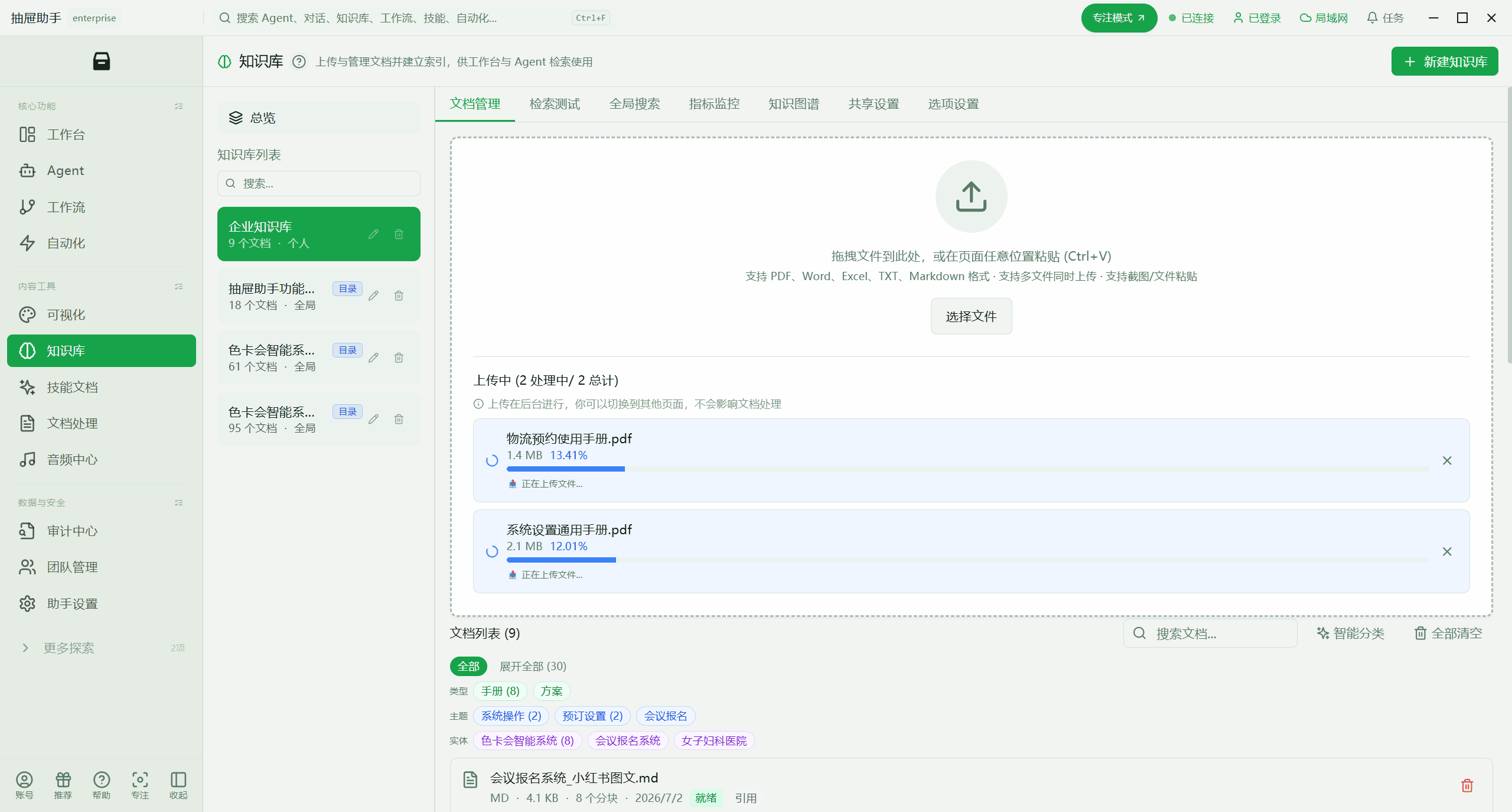The height and width of the screenshot is (812, 1512).
Task: Switch to 共享设置 tab
Action: (x=874, y=104)
